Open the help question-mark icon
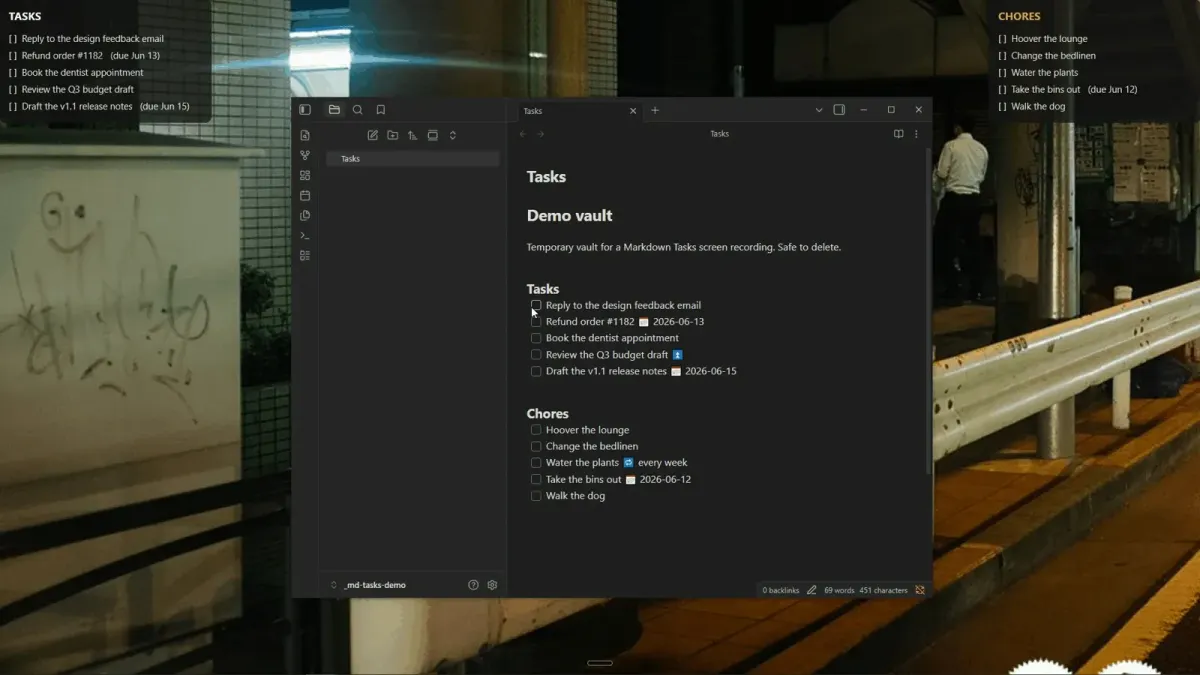 [473, 585]
